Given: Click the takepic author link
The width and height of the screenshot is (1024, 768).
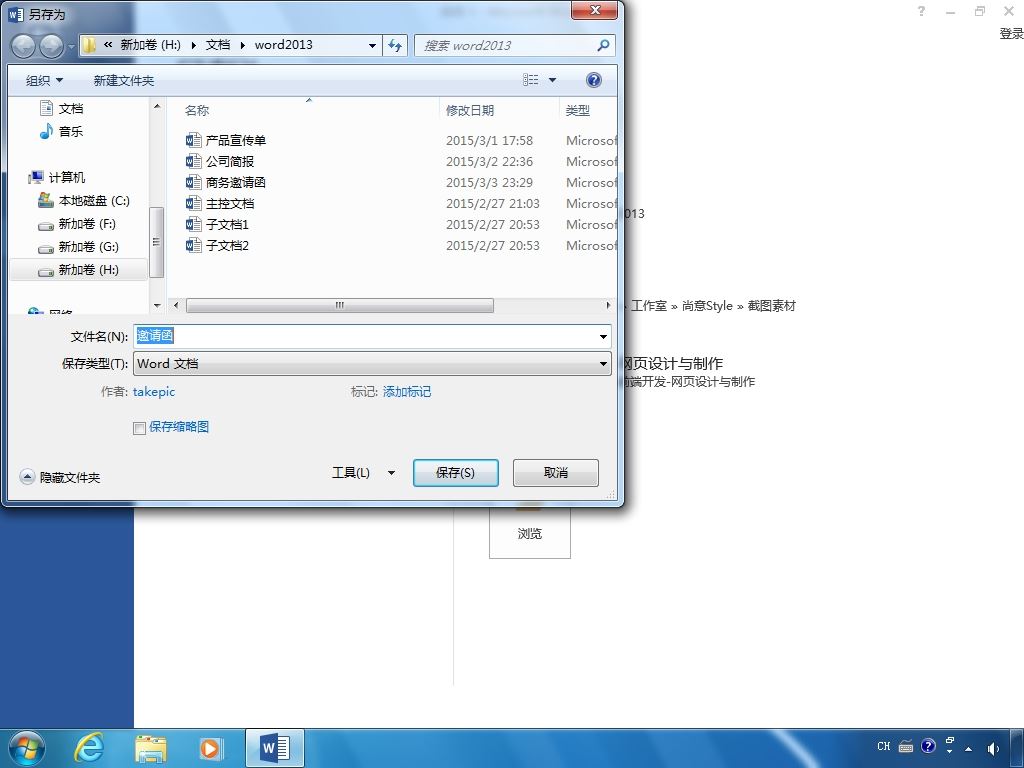Looking at the screenshot, I should click(154, 392).
